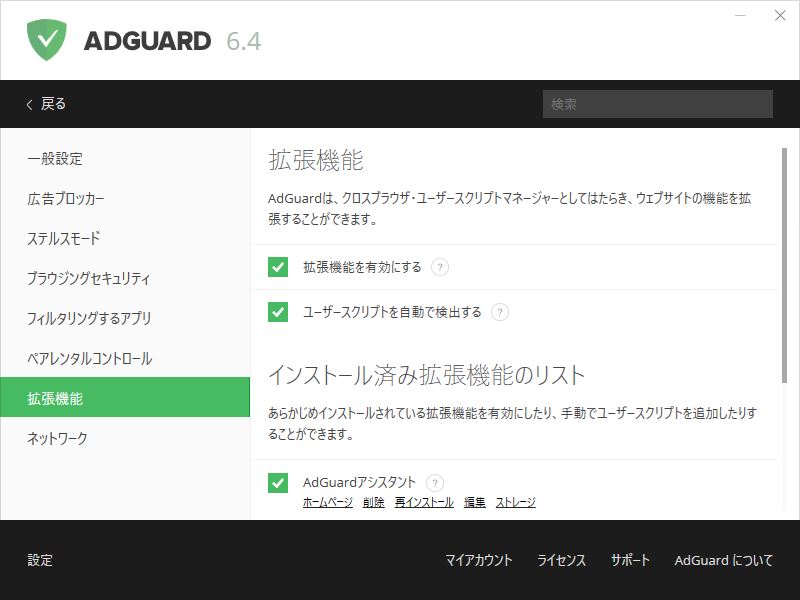Toggle the ユーザースクリプトを自動で検出する checkbox

pos(278,312)
